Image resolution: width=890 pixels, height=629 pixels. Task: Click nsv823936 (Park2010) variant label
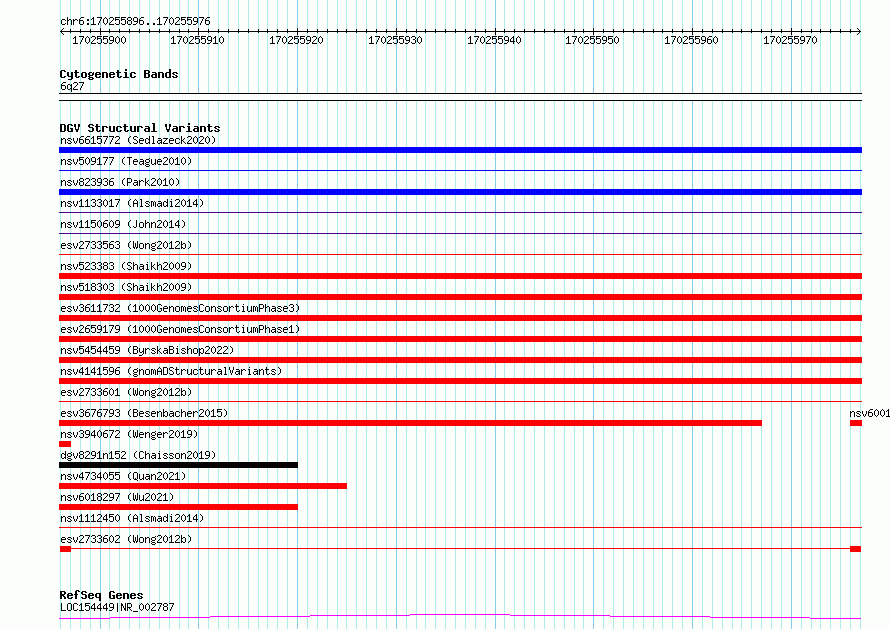point(120,182)
